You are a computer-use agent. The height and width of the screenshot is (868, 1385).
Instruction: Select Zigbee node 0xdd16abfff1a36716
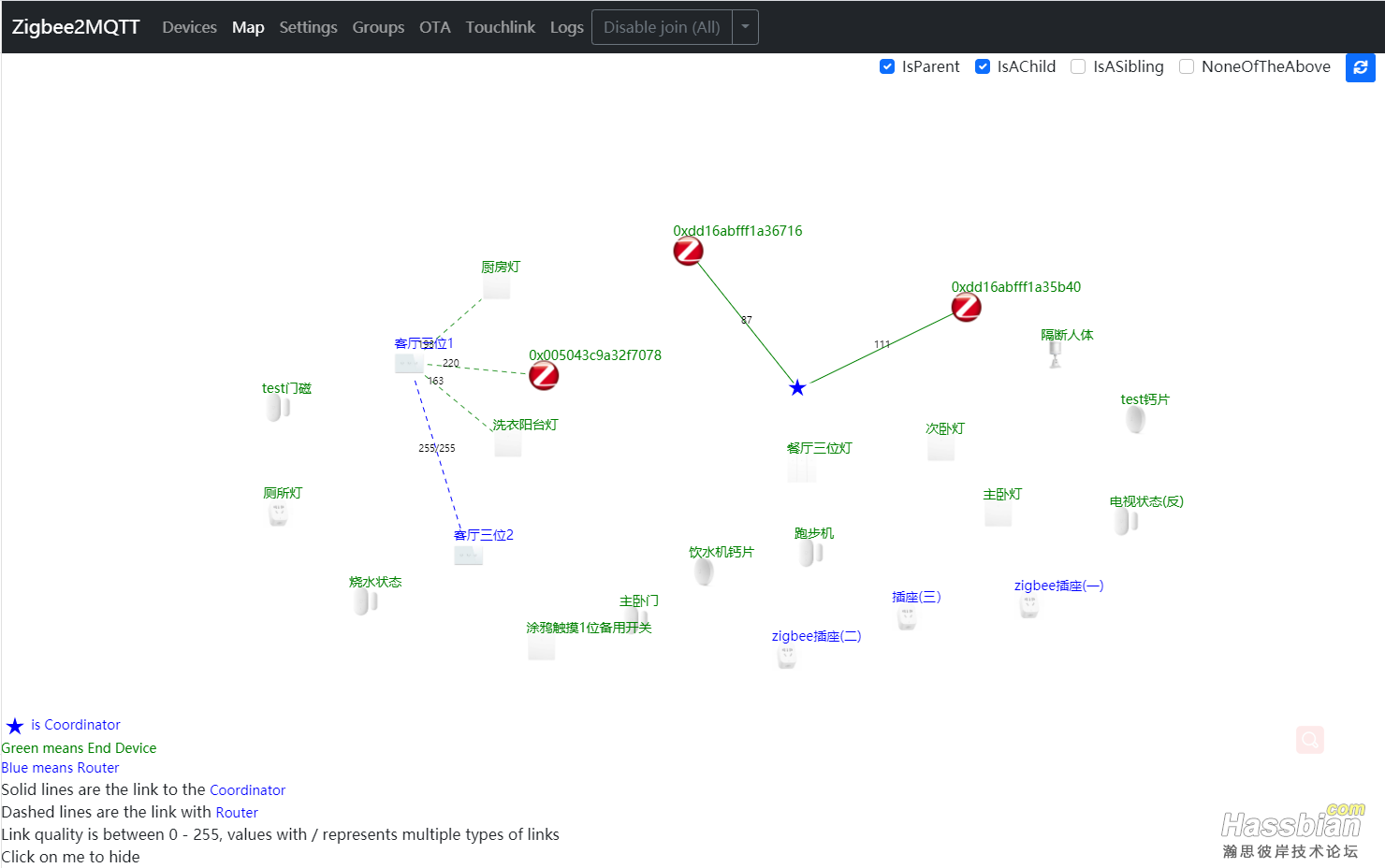click(689, 251)
